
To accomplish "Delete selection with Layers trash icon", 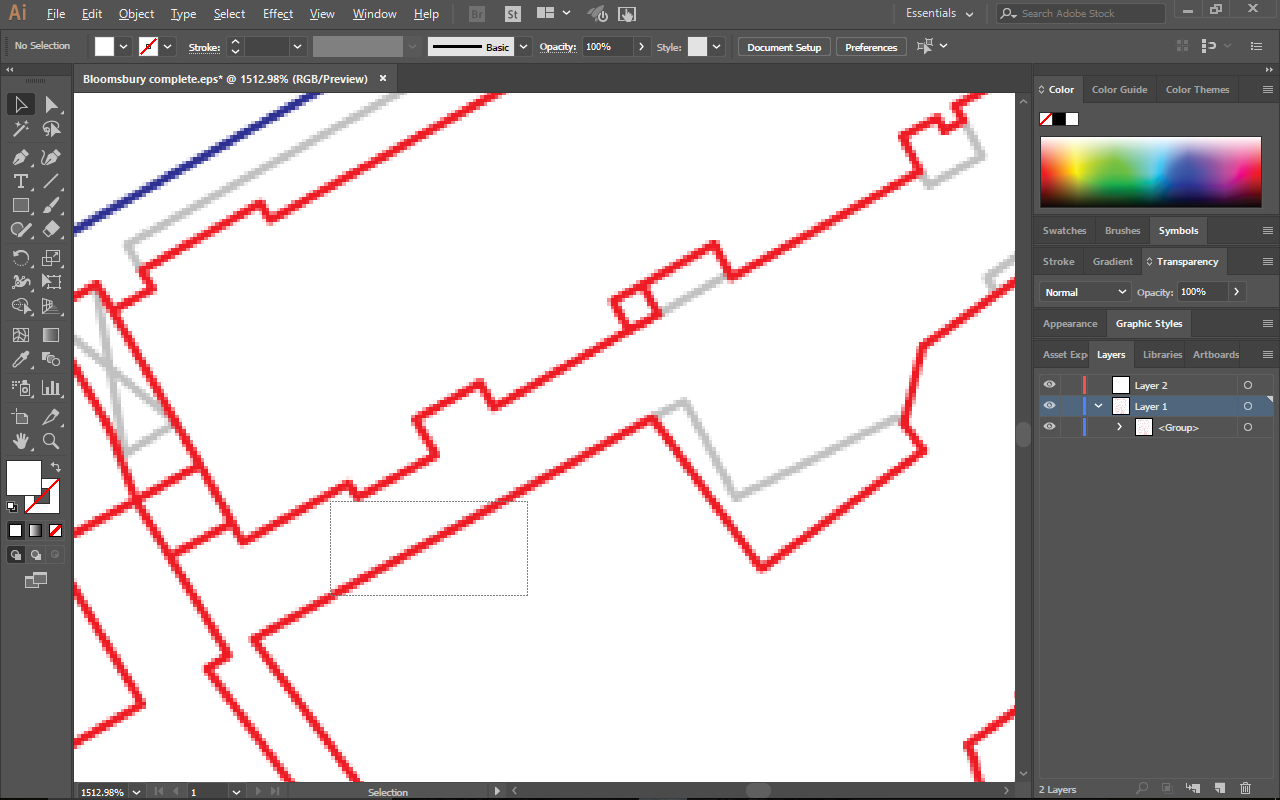I will [1245, 789].
